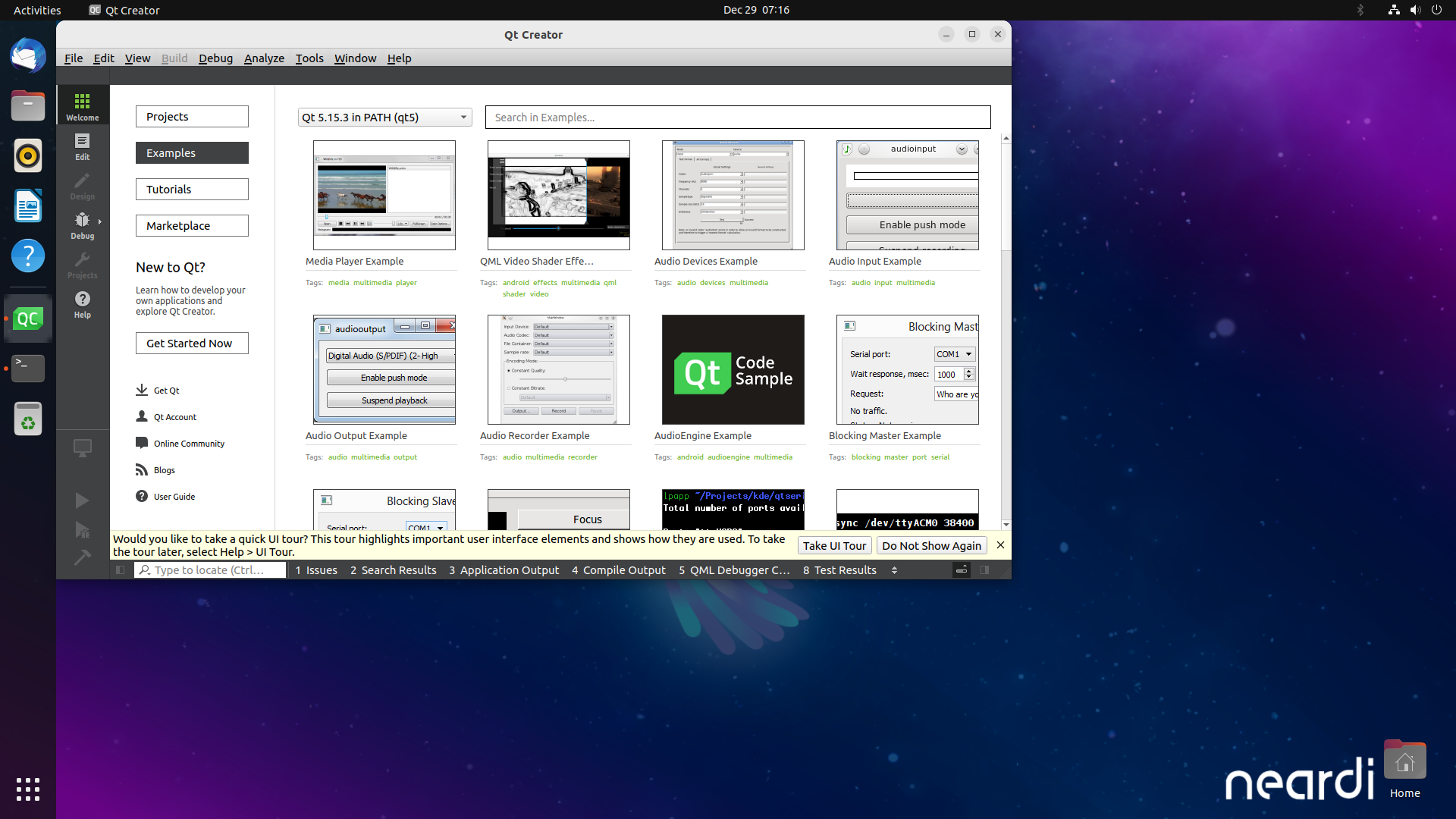Screen dimensions: 1456x819
Task: Click Take UI Tour button
Action: (x=834, y=545)
